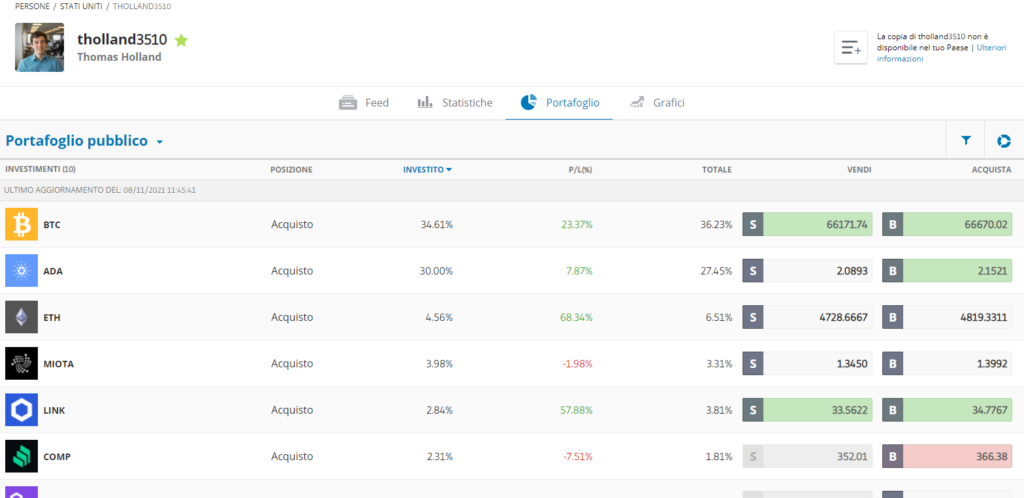Viewport: 1024px width, 498px height.
Task: Click the ADA buy button 2.1521
Action: click(947, 271)
